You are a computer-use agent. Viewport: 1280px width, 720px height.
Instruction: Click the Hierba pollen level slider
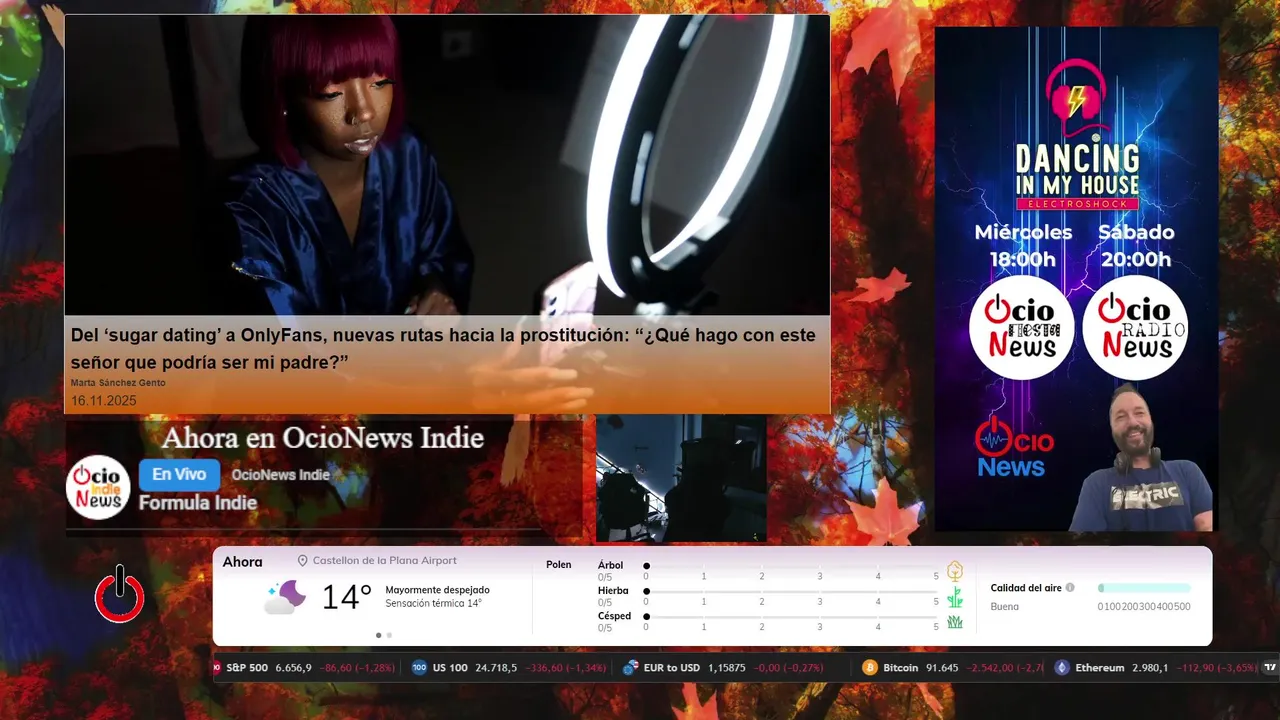(791, 591)
